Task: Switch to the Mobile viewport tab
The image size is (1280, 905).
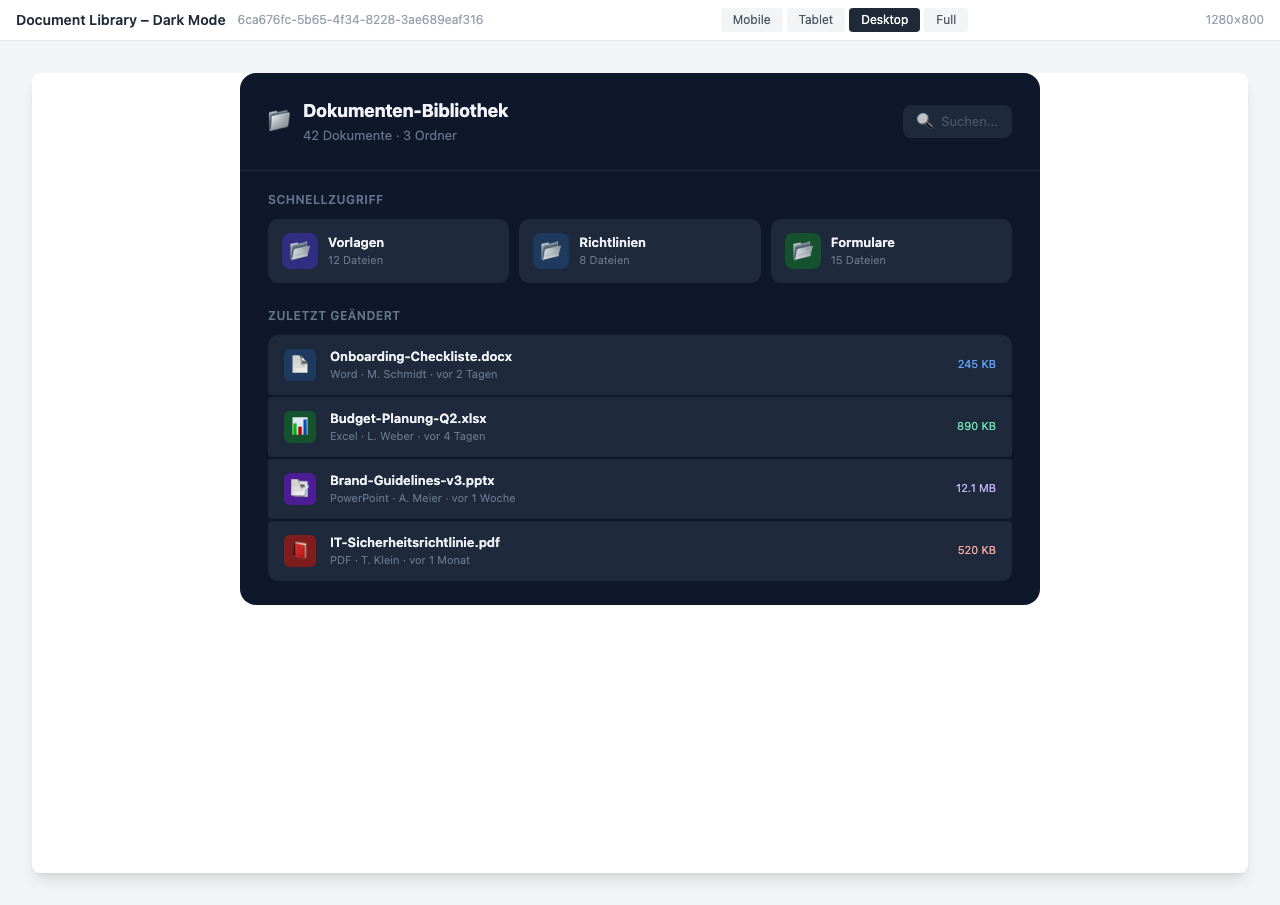Action: [751, 19]
